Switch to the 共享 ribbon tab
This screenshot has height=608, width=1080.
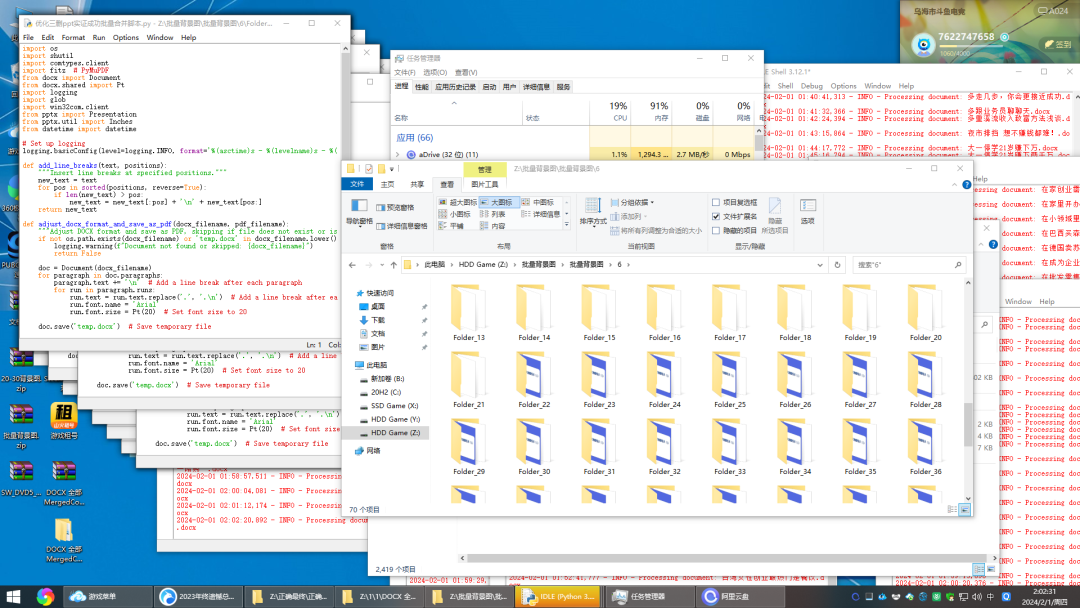(x=417, y=185)
